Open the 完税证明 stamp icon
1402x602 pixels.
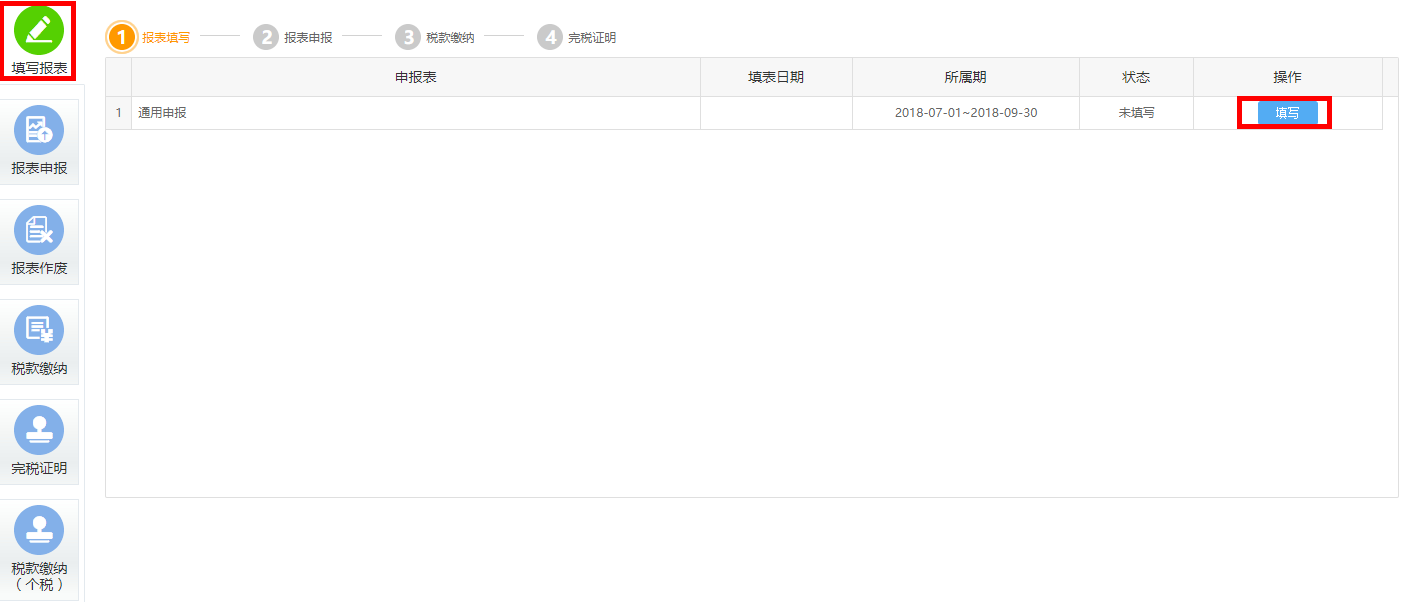39,430
